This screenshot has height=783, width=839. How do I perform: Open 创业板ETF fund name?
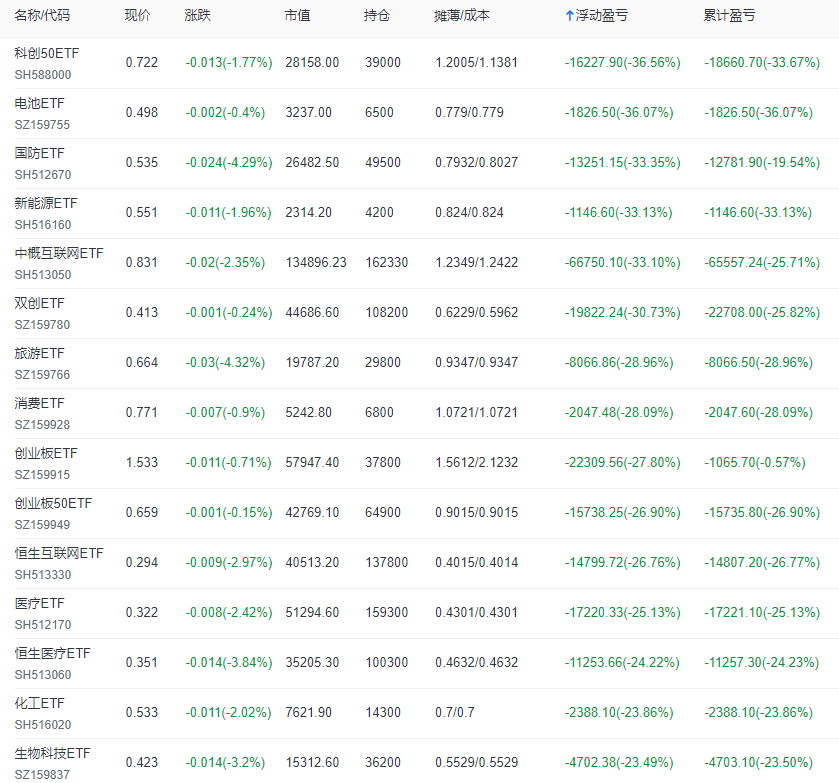point(46,453)
